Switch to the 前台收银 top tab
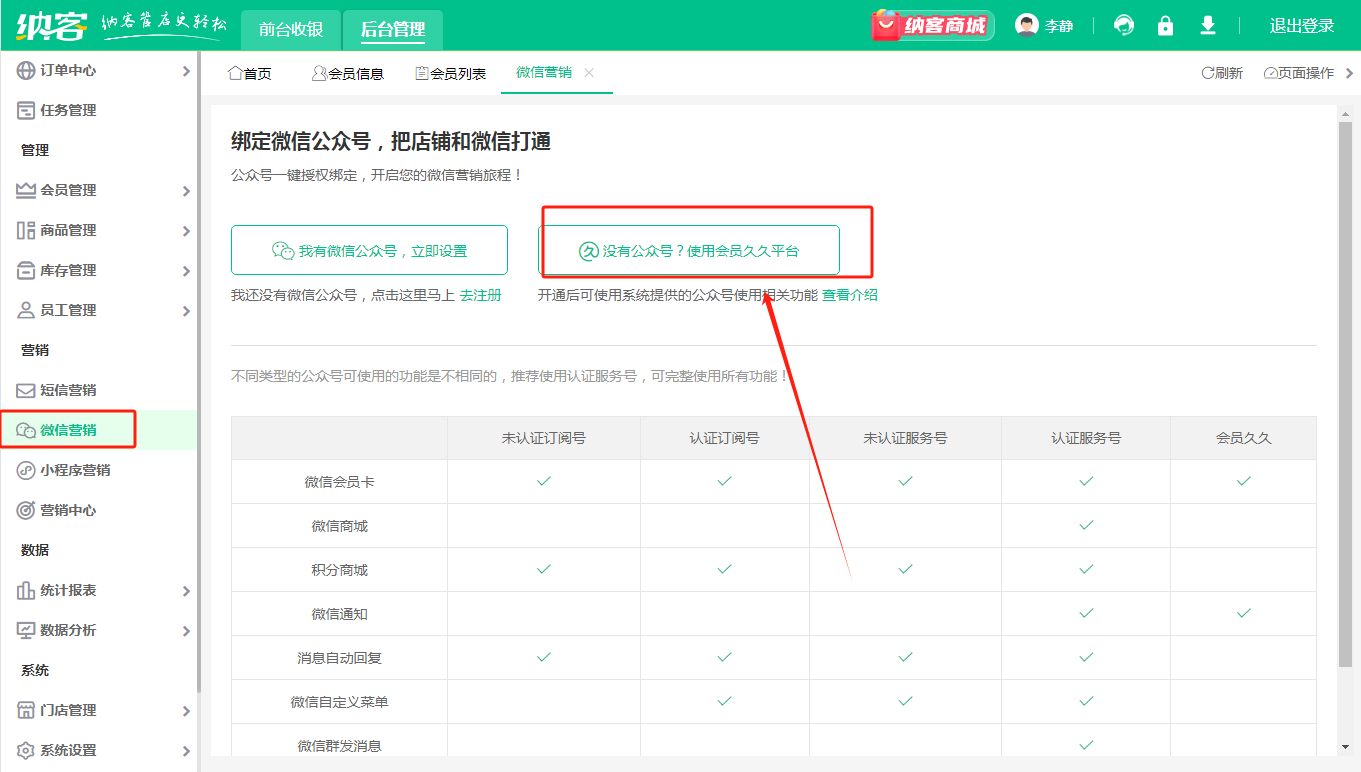This screenshot has height=772, width=1361. (x=291, y=29)
